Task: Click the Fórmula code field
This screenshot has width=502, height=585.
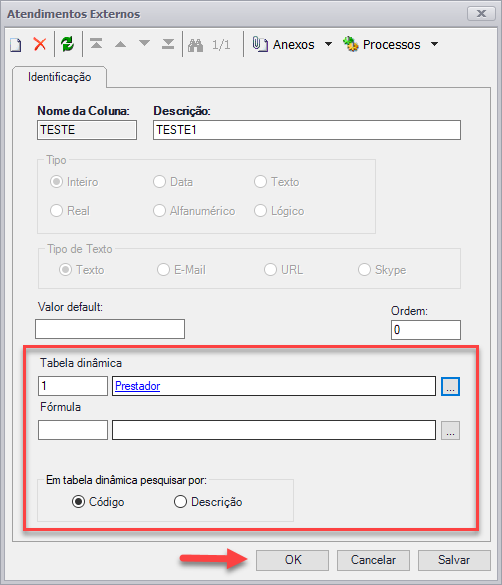Action: point(73,430)
